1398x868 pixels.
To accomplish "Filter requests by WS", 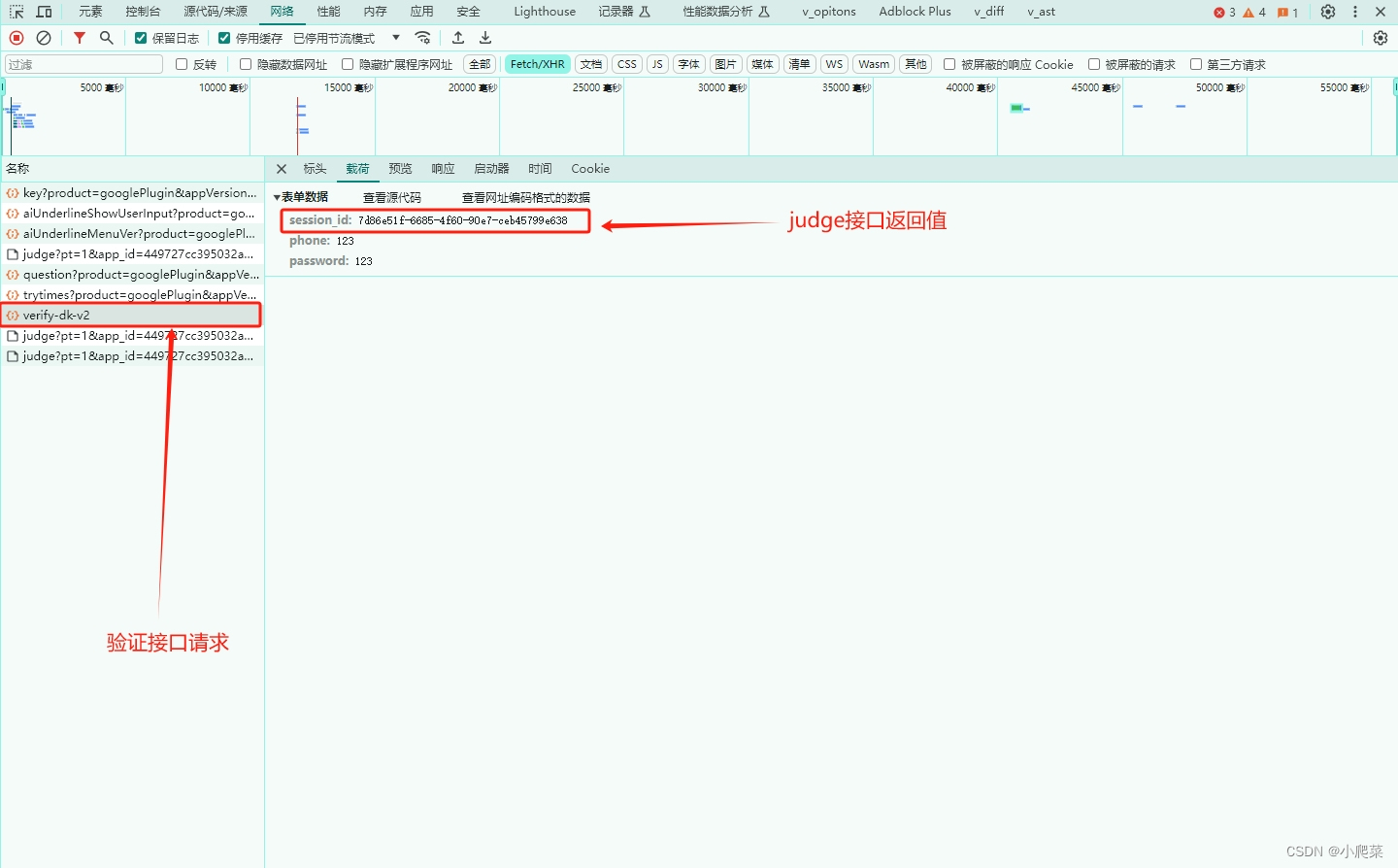I will point(834,64).
